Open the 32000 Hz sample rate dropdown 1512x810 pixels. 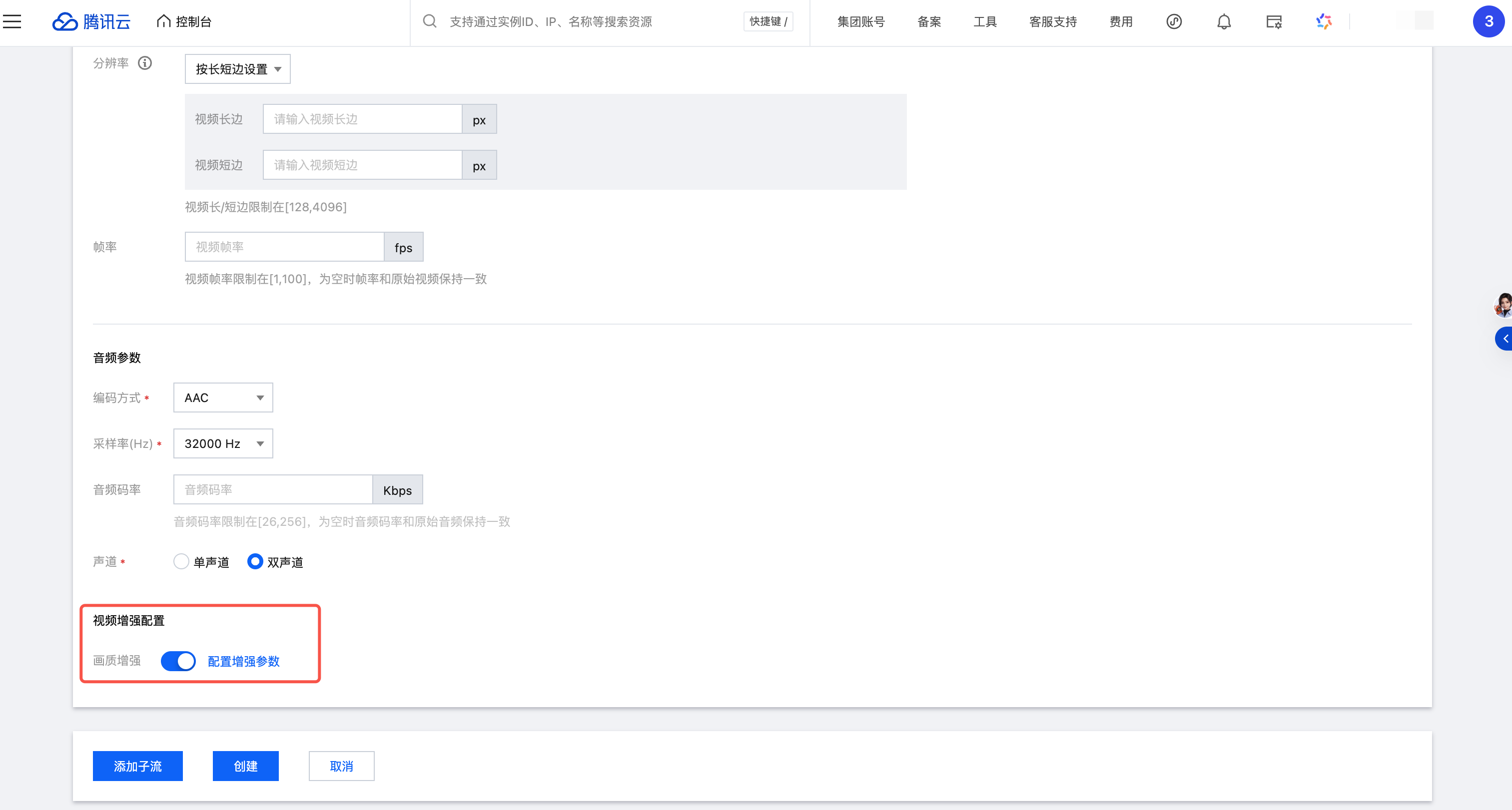coord(223,443)
